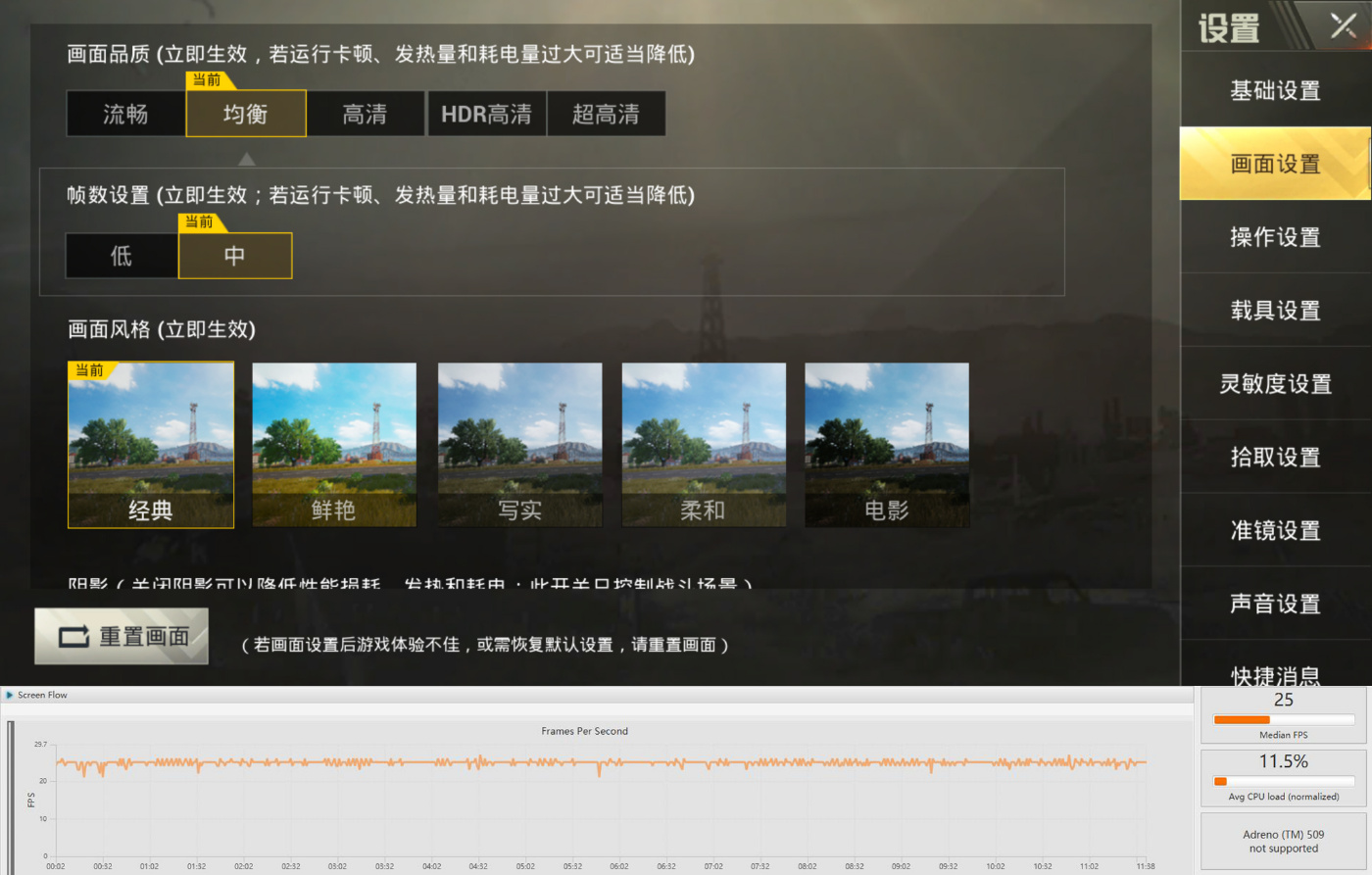Pick the 鲜艳 style thumbnail
This screenshot has width=1372, height=875.
[334, 445]
